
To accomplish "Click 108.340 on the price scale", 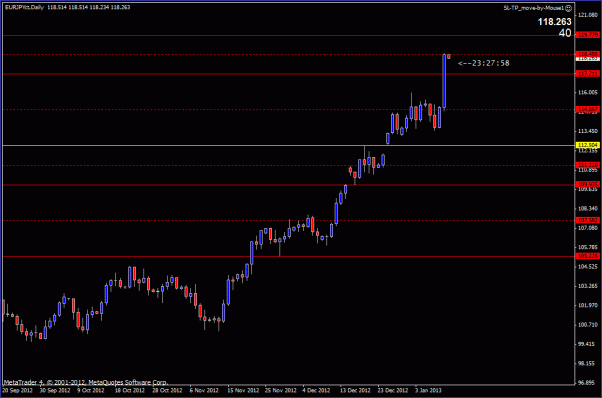I will pyautogui.click(x=588, y=208).
